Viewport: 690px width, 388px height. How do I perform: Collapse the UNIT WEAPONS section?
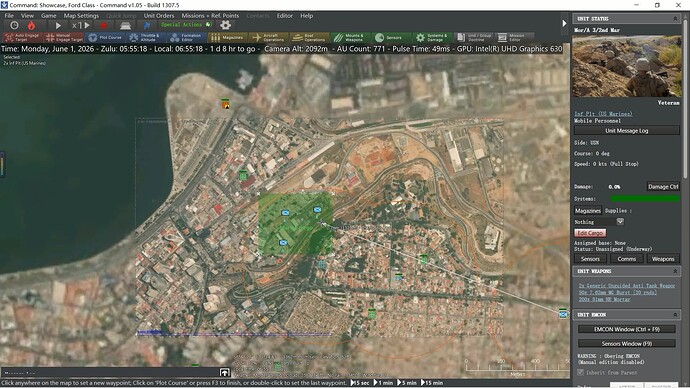pyautogui.click(x=675, y=271)
